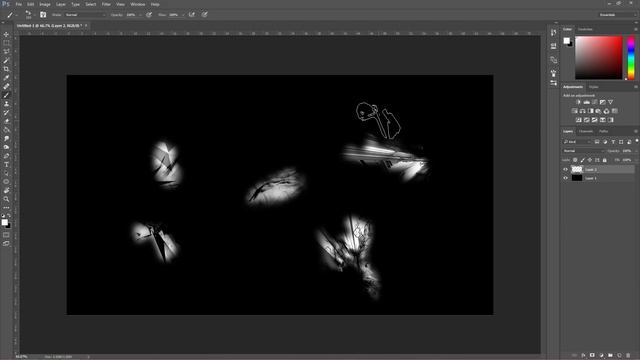Pick a color in the red color field
Screen dimensions: 640x360
(x=599, y=58)
